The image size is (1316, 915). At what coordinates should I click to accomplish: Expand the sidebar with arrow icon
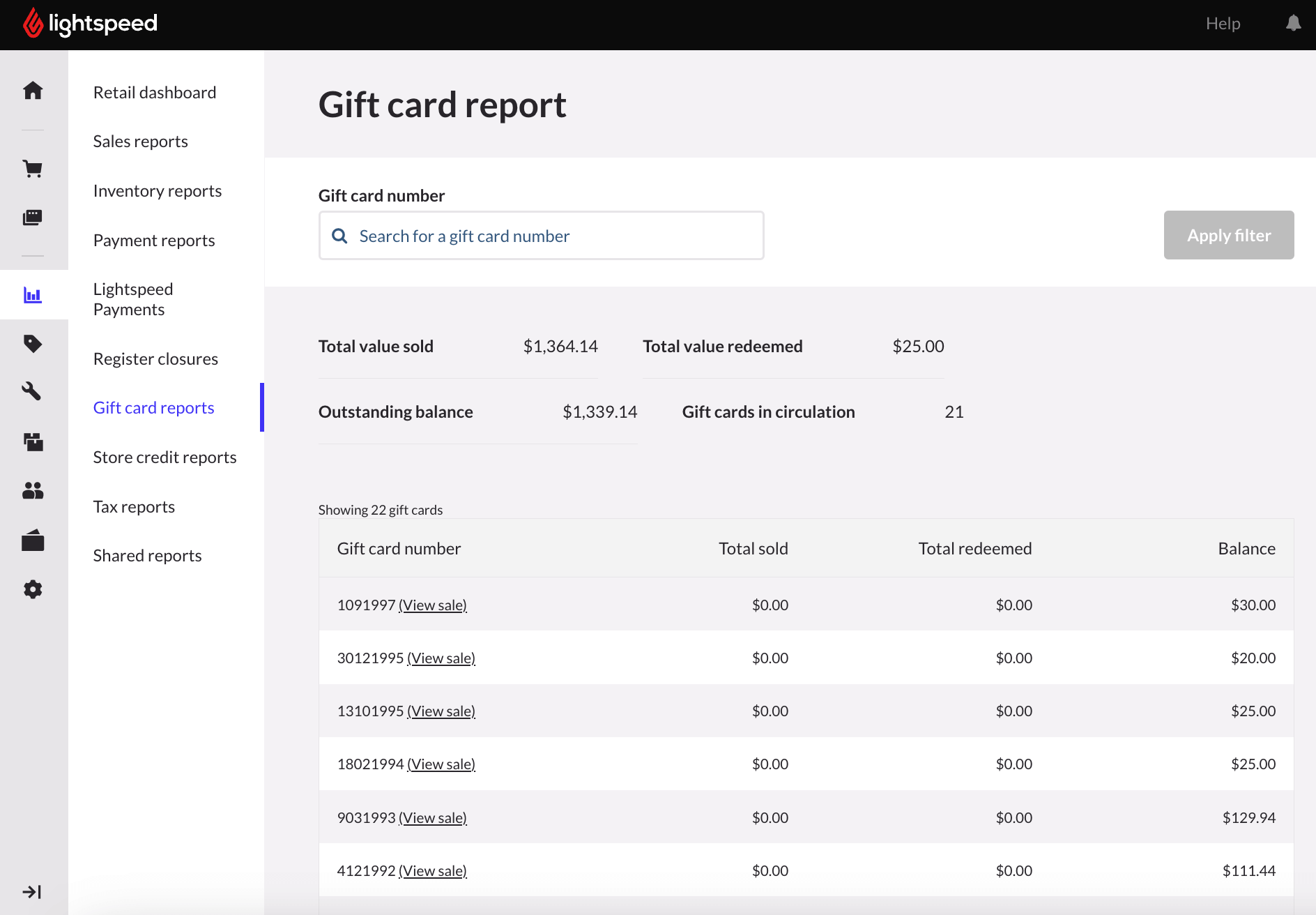point(32,891)
